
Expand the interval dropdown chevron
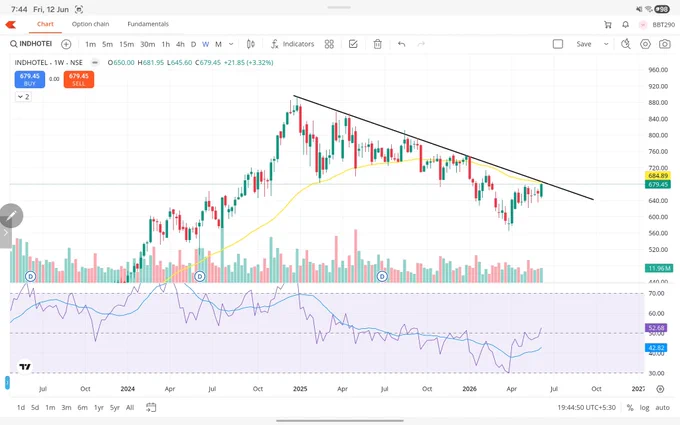(x=231, y=44)
